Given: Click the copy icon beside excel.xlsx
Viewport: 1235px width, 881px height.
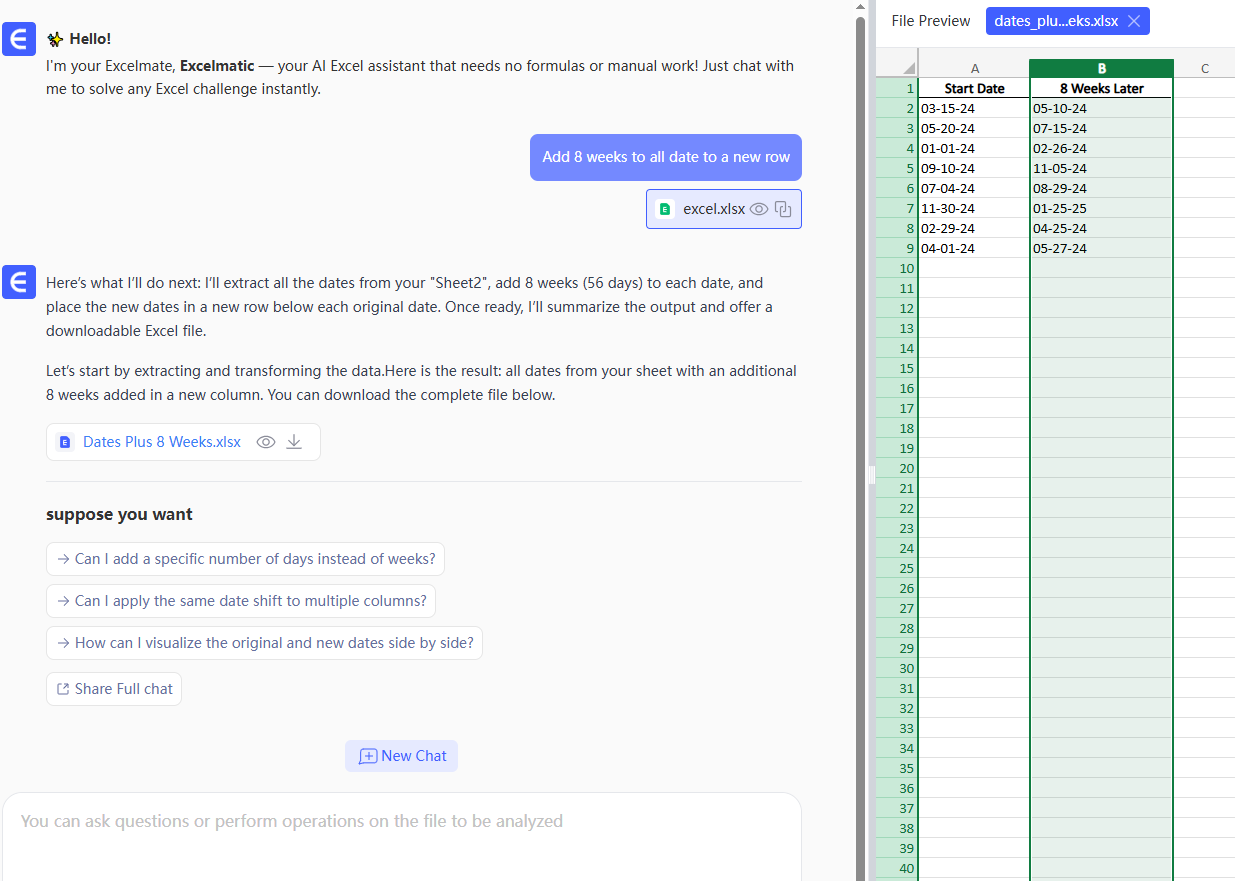Looking at the screenshot, I should (784, 209).
